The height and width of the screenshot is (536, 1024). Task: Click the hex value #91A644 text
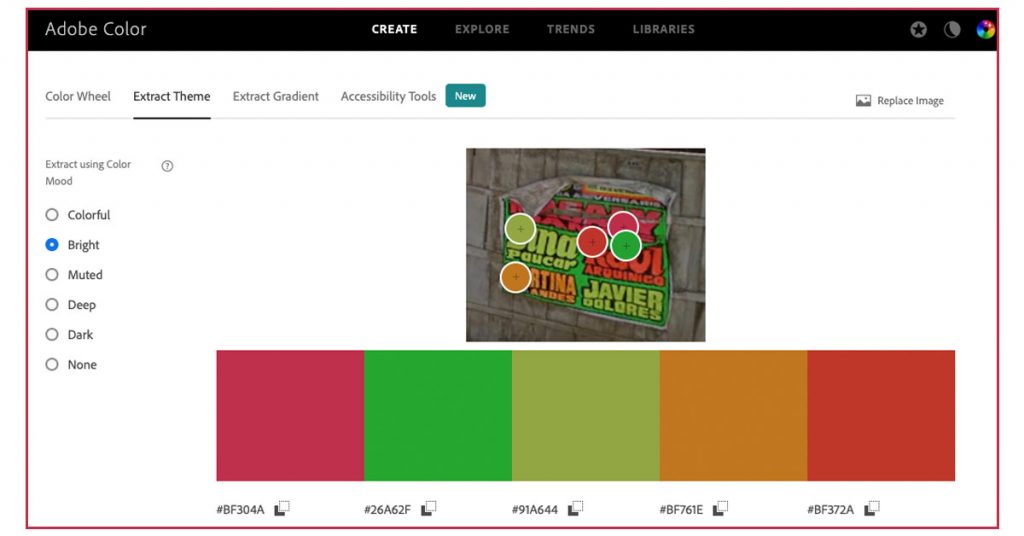(x=535, y=510)
